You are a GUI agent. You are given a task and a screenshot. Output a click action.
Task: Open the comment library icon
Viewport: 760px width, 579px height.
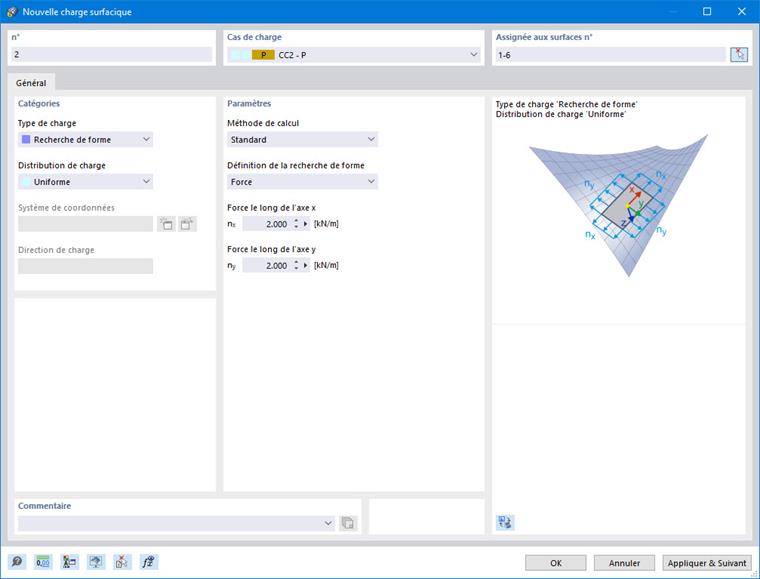348,523
